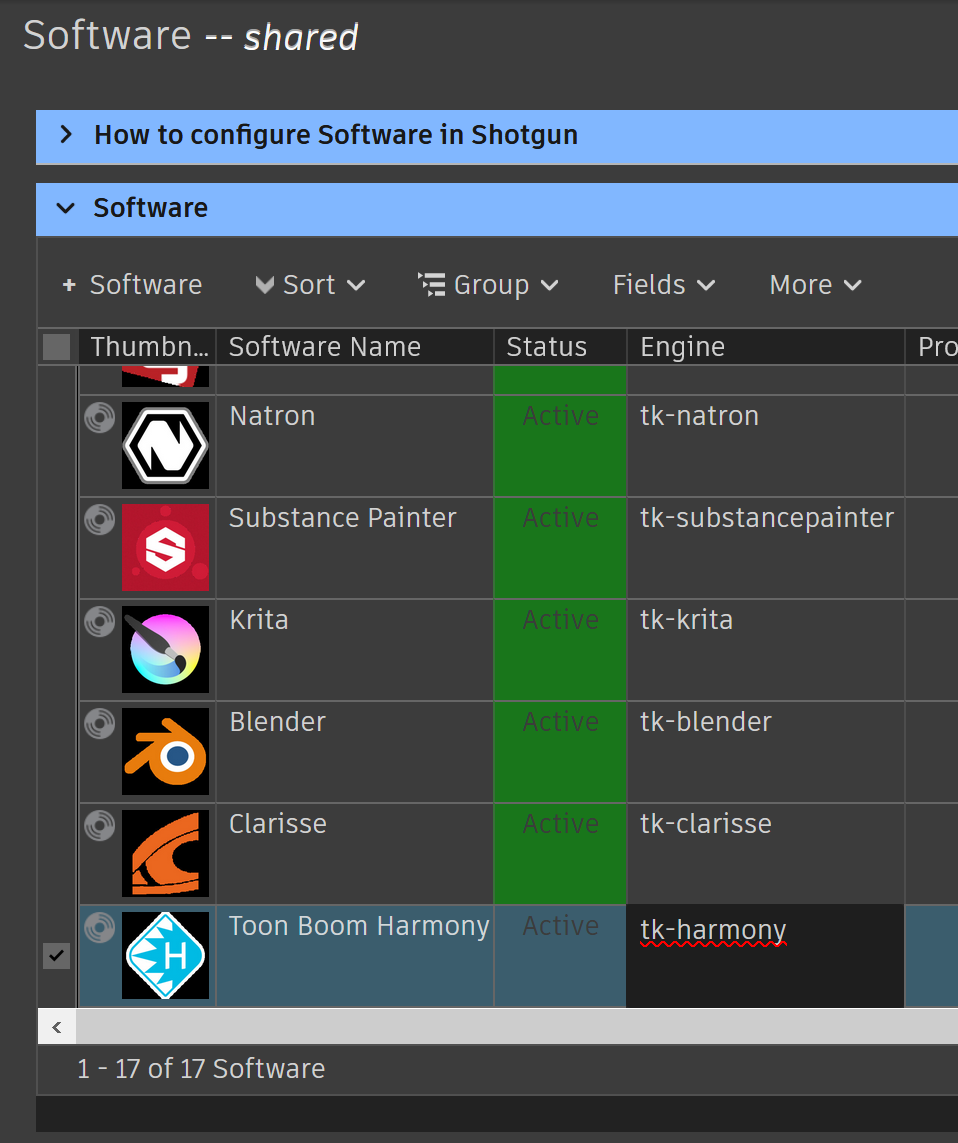This screenshot has height=1143, width=958.
Task: Click the tk-clarisse engine cell
Action: 766,854
